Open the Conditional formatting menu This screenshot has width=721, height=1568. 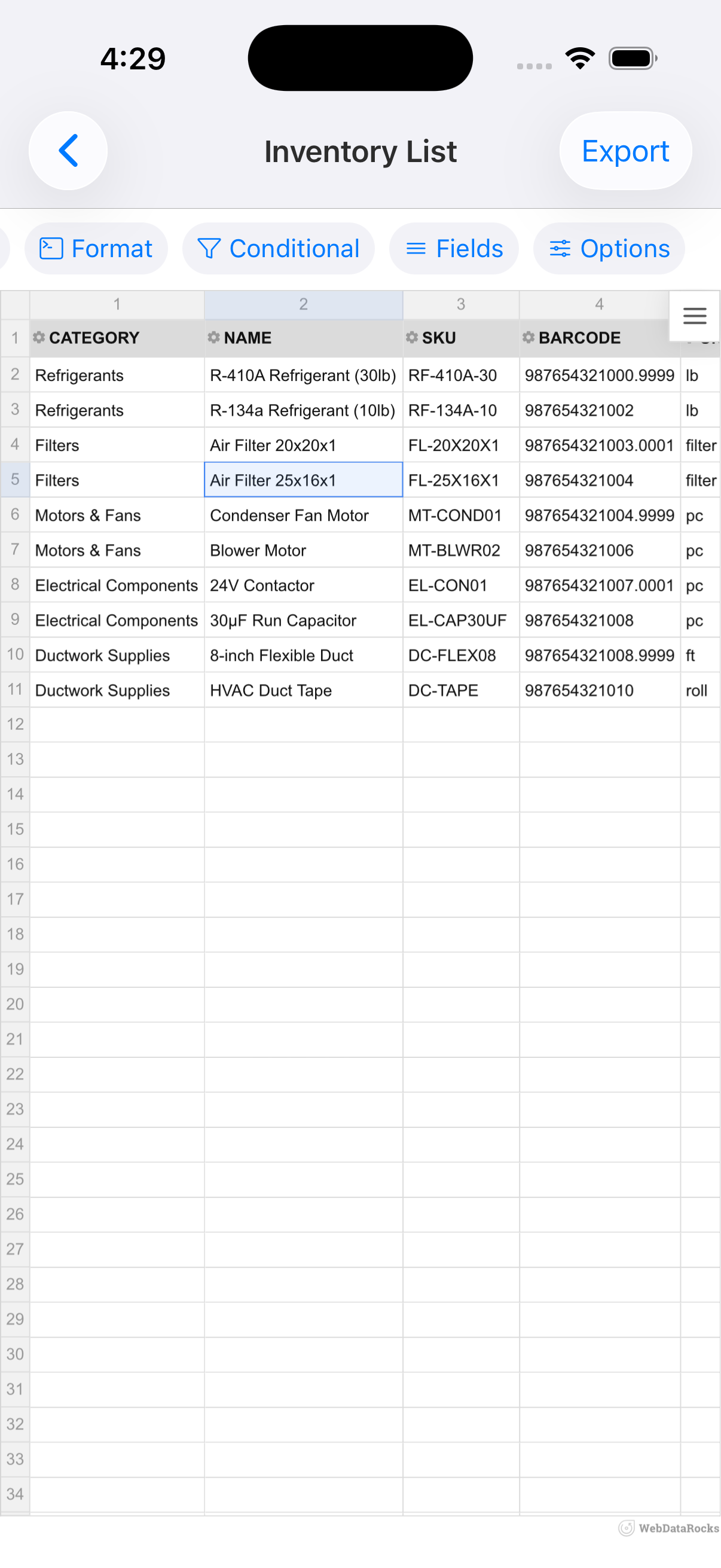(278, 248)
